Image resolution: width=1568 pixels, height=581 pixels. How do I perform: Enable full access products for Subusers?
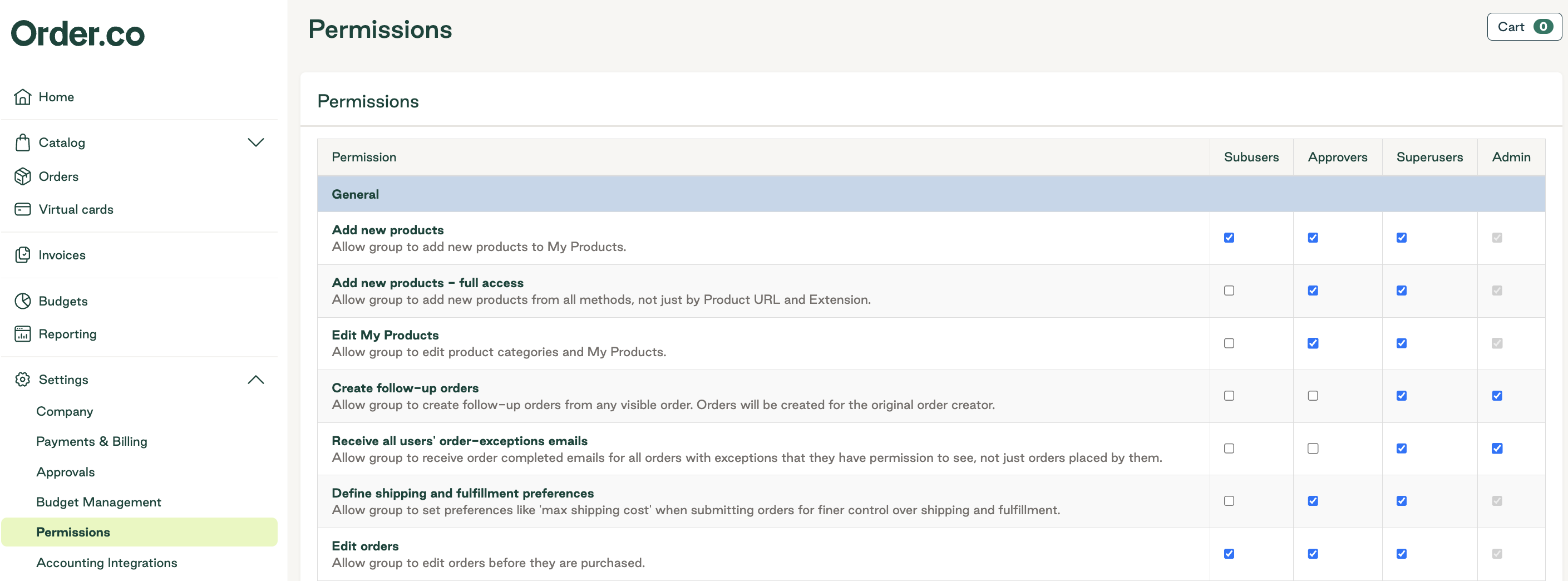(1229, 290)
